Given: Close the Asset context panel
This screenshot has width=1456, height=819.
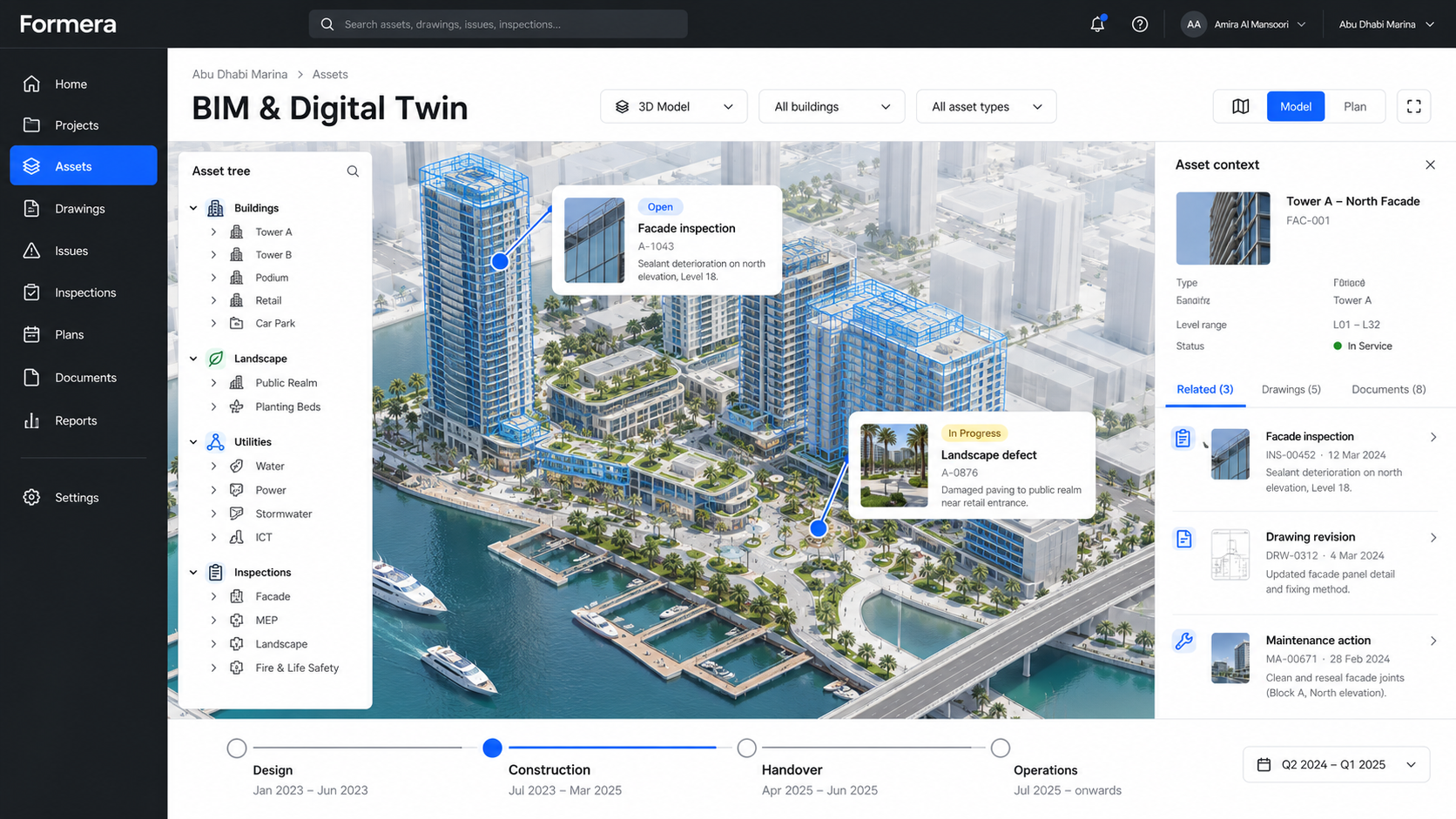Looking at the screenshot, I should click(x=1430, y=164).
